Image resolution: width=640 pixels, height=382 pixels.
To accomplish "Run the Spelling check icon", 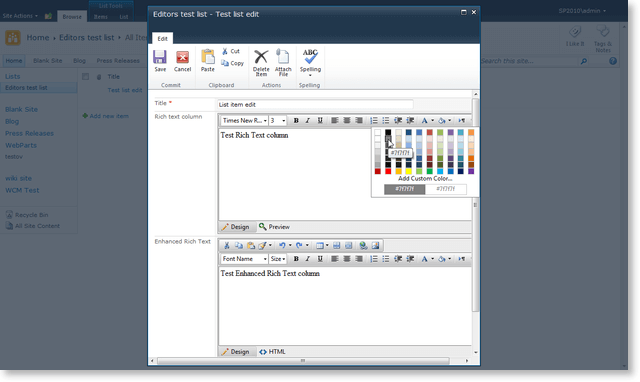I will coord(310,63).
